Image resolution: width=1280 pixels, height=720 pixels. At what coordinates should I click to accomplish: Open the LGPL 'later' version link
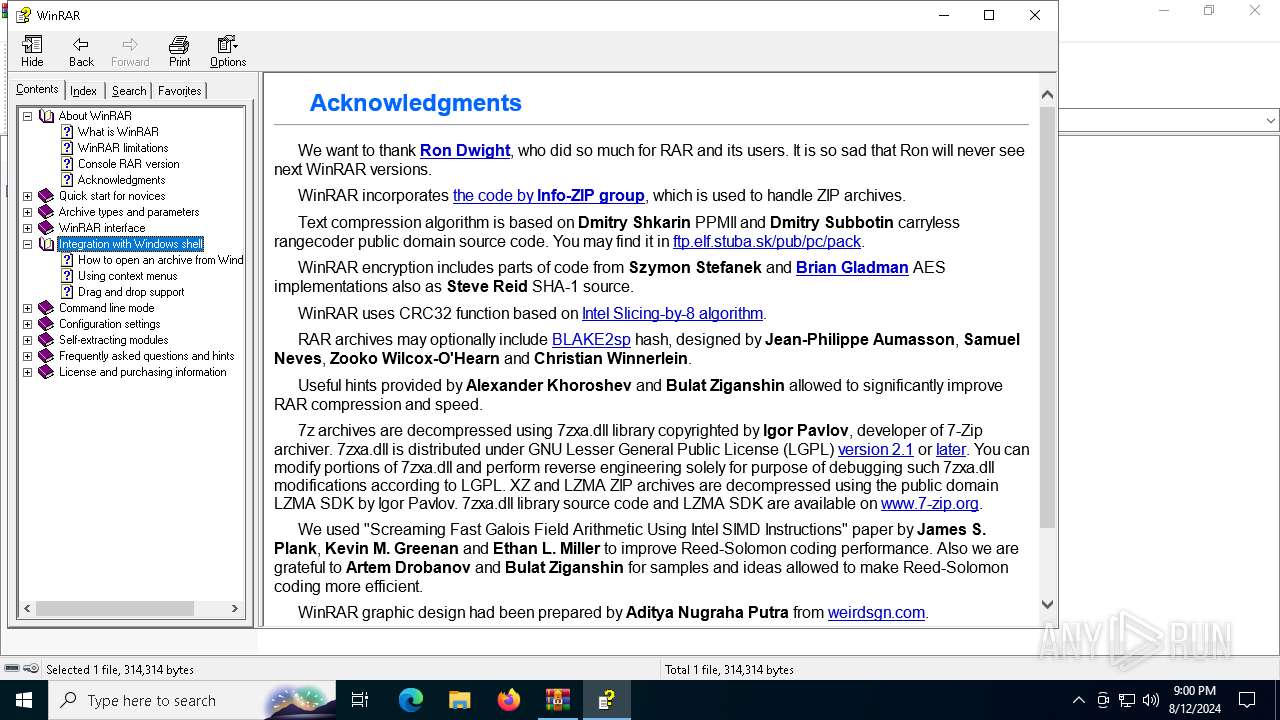click(x=951, y=449)
